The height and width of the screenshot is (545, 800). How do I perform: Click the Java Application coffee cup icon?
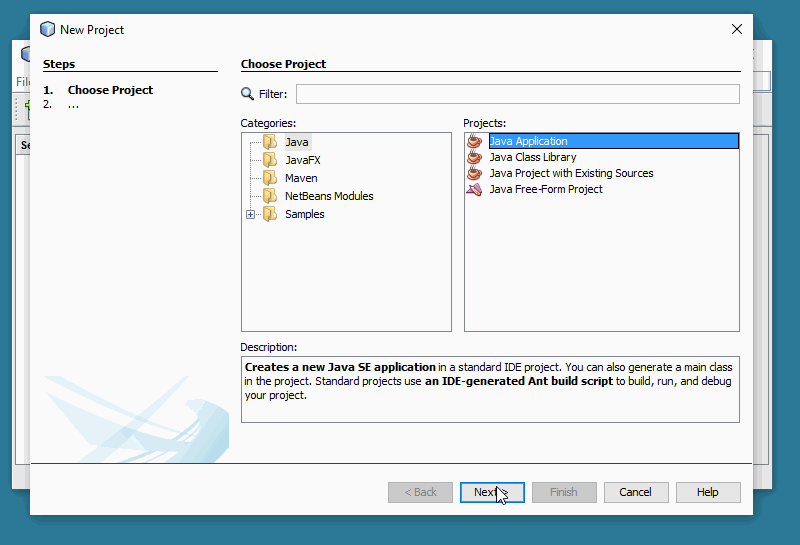(x=475, y=141)
